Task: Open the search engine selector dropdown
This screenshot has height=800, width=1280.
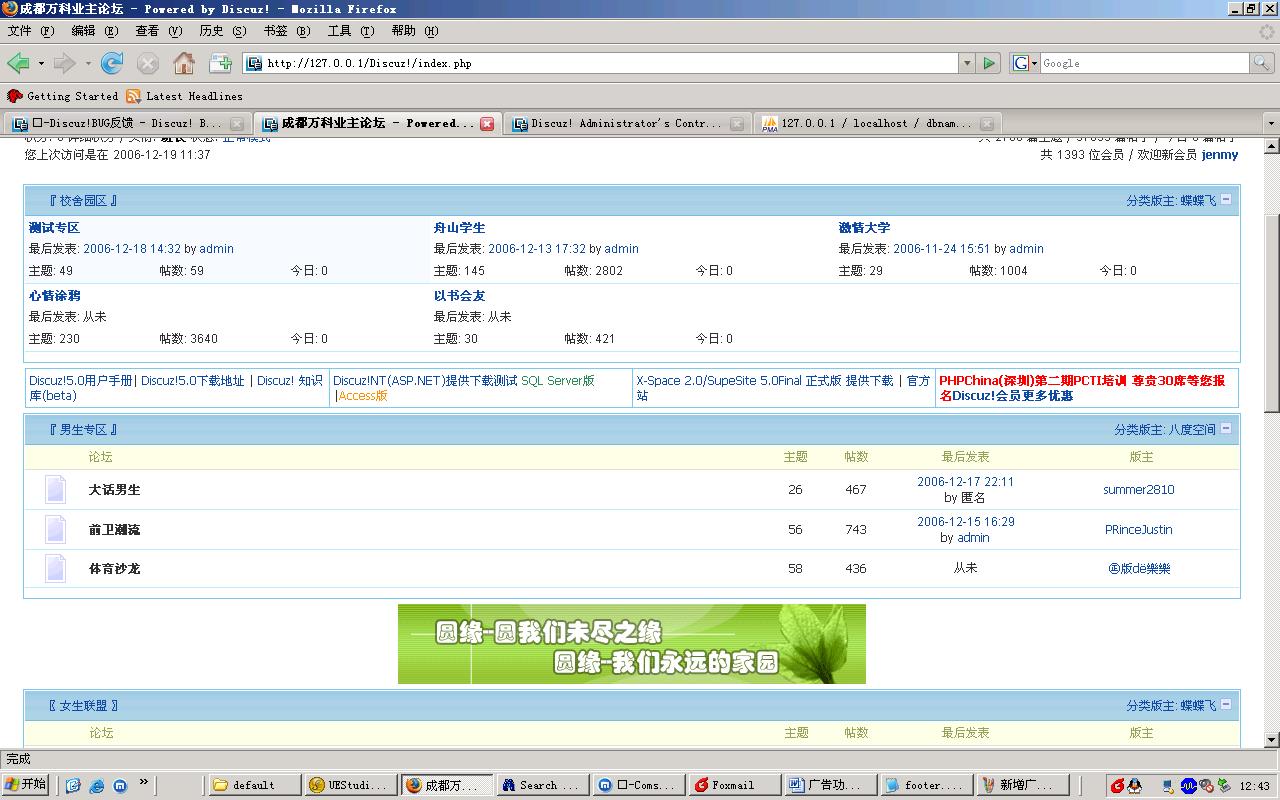Action: tap(1025, 63)
